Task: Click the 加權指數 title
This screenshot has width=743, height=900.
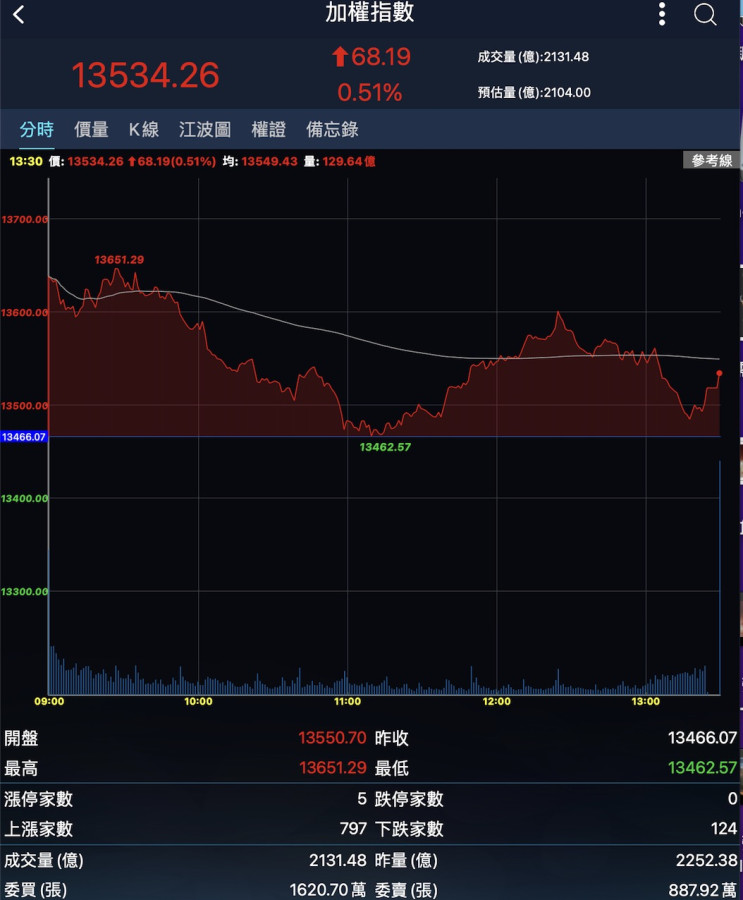Action: [370, 12]
